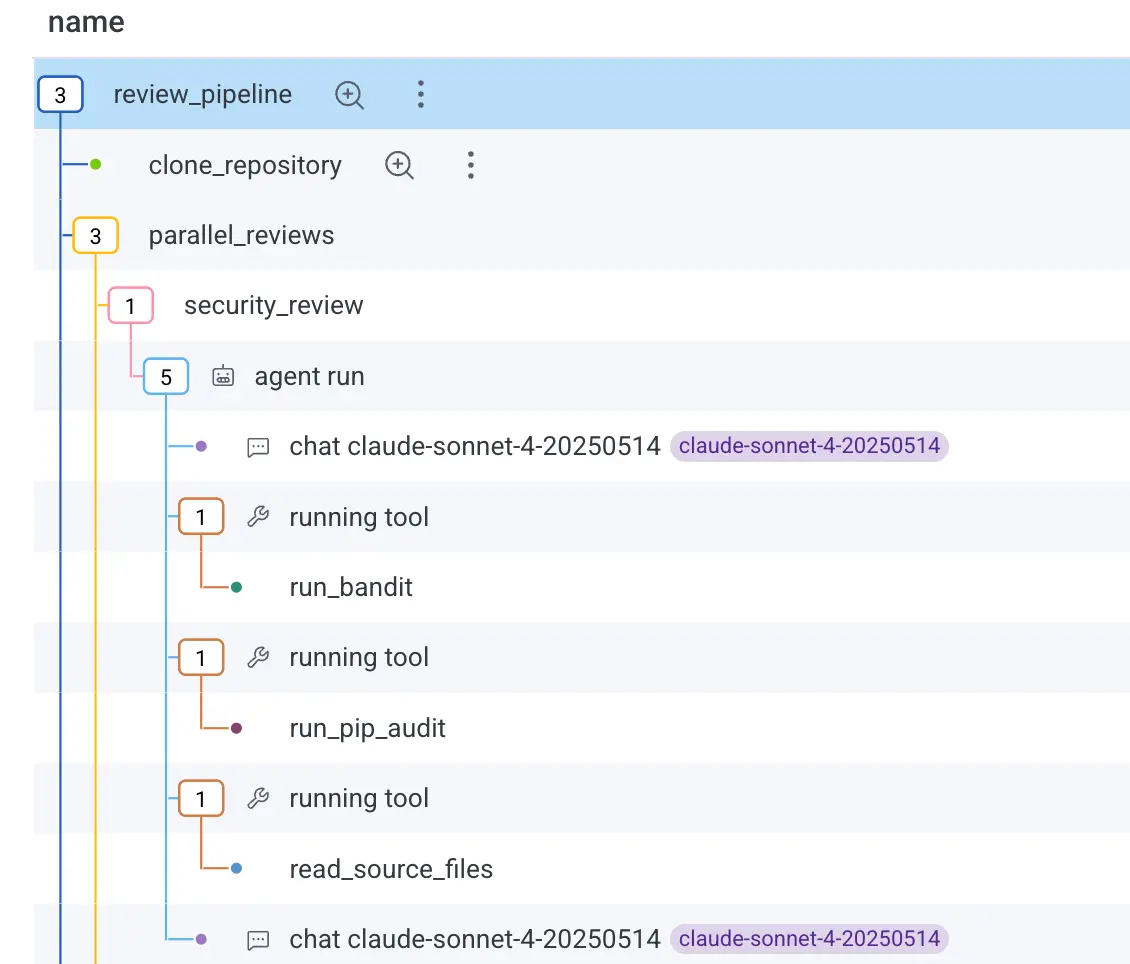Screen dimensions: 1130x964
Task: Click claude-sonnet-4 model tag on first chat
Action: [809, 446]
